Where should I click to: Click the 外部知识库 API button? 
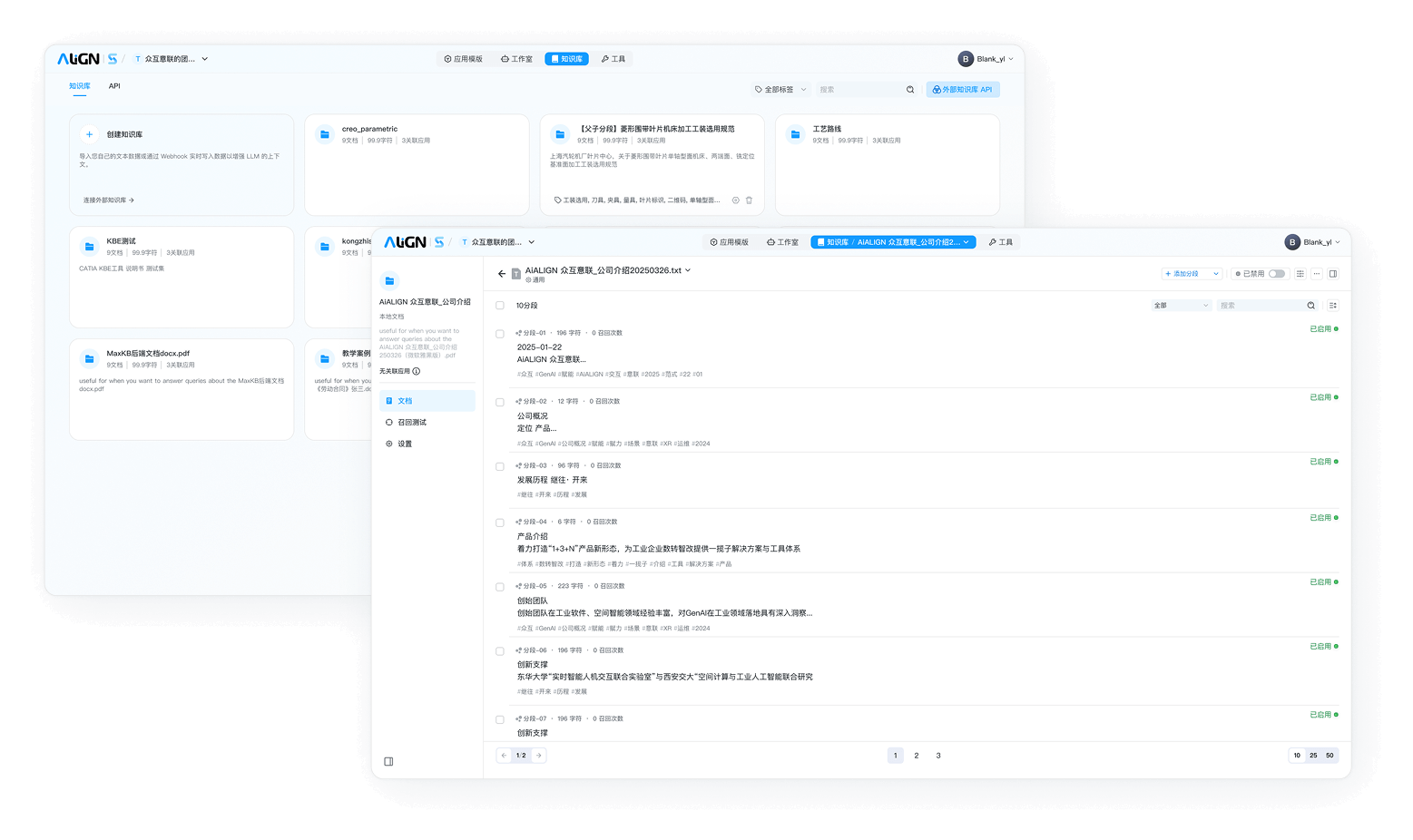(962, 90)
